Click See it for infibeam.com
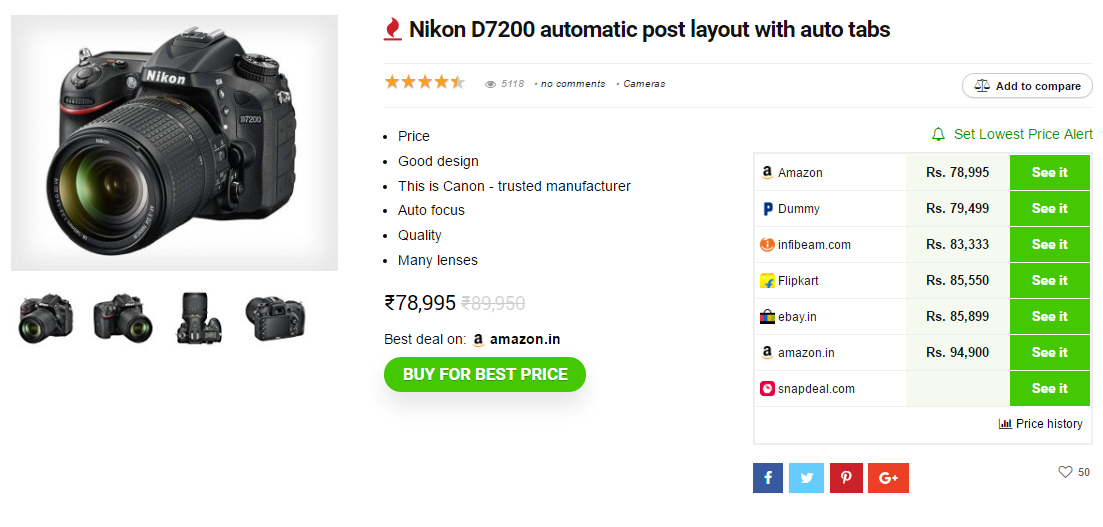The height and width of the screenshot is (527, 1103). (x=1049, y=244)
